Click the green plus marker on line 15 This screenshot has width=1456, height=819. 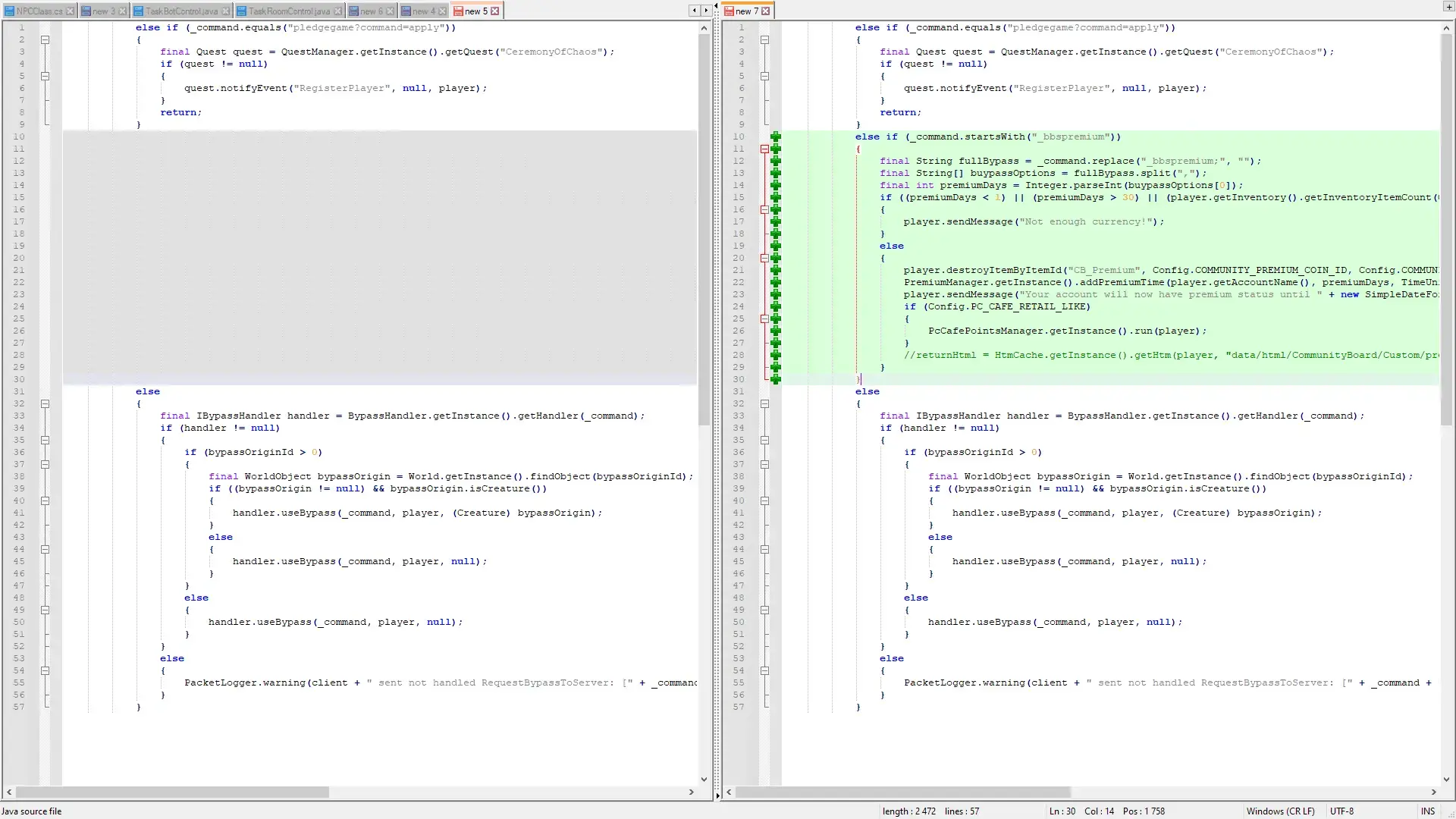[775, 198]
